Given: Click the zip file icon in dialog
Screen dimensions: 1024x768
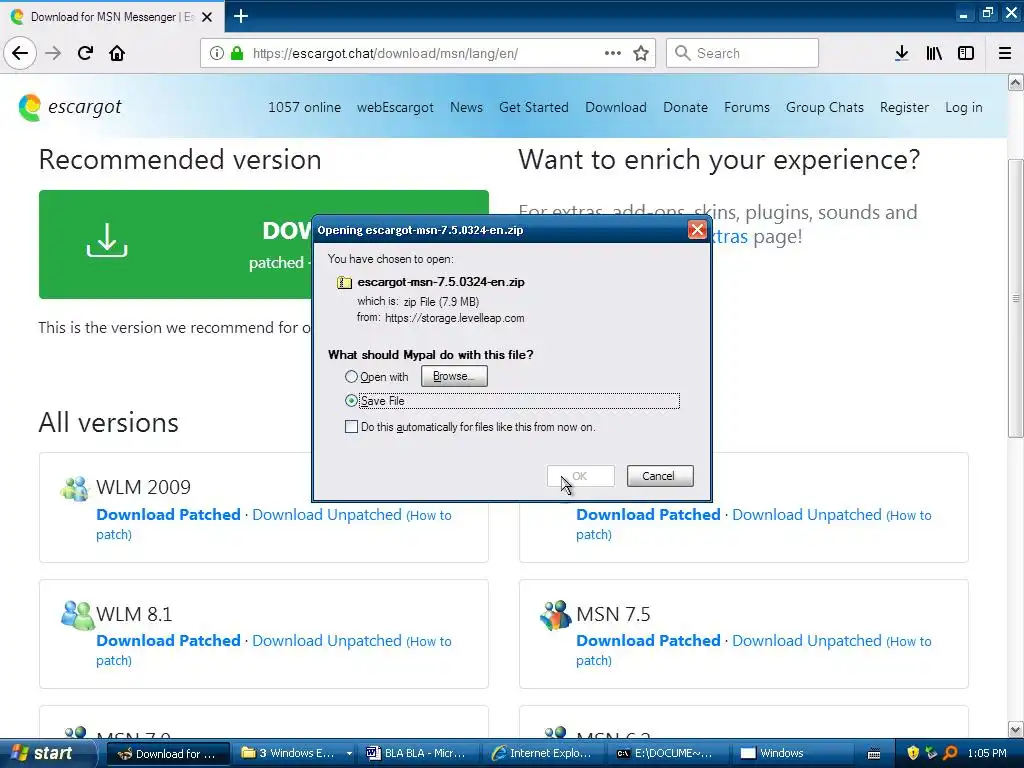Looking at the screenshot, I should 344,282.
